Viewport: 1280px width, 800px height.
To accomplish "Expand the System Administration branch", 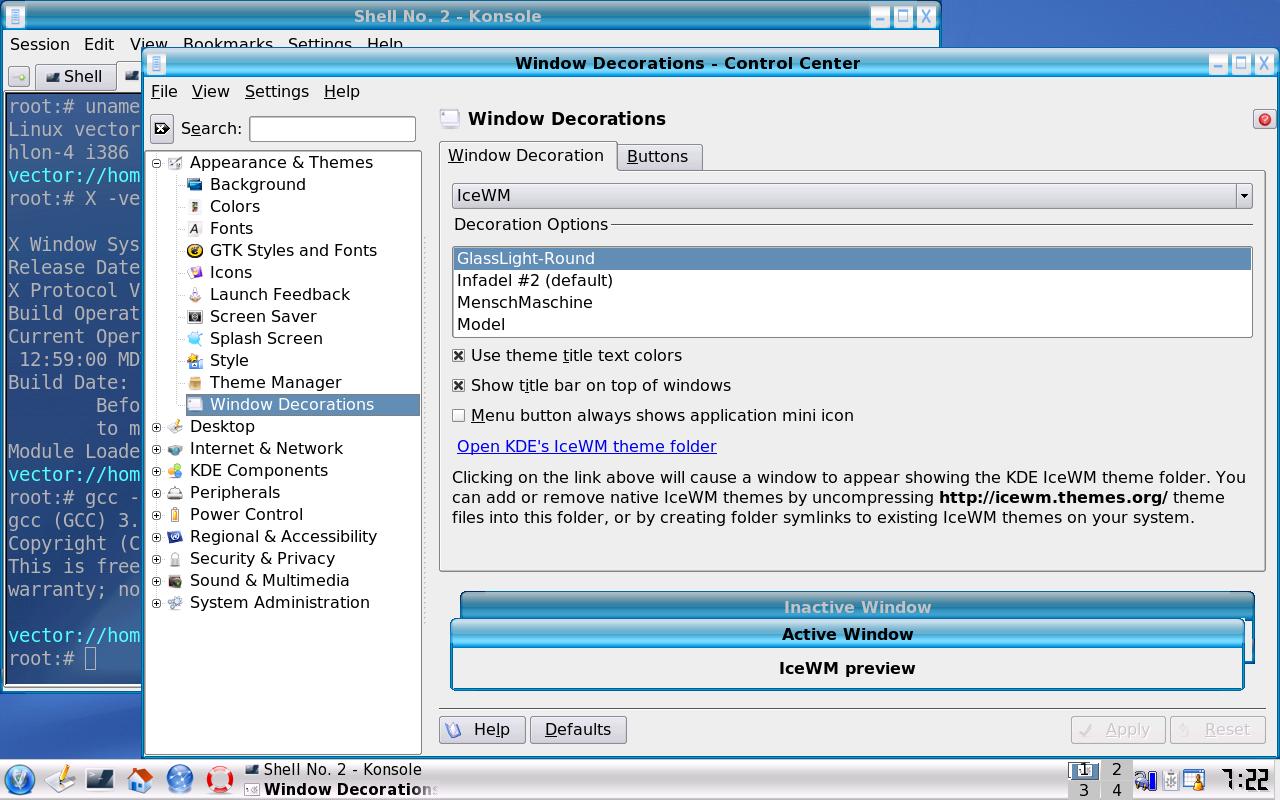I will tap(156, 602).
